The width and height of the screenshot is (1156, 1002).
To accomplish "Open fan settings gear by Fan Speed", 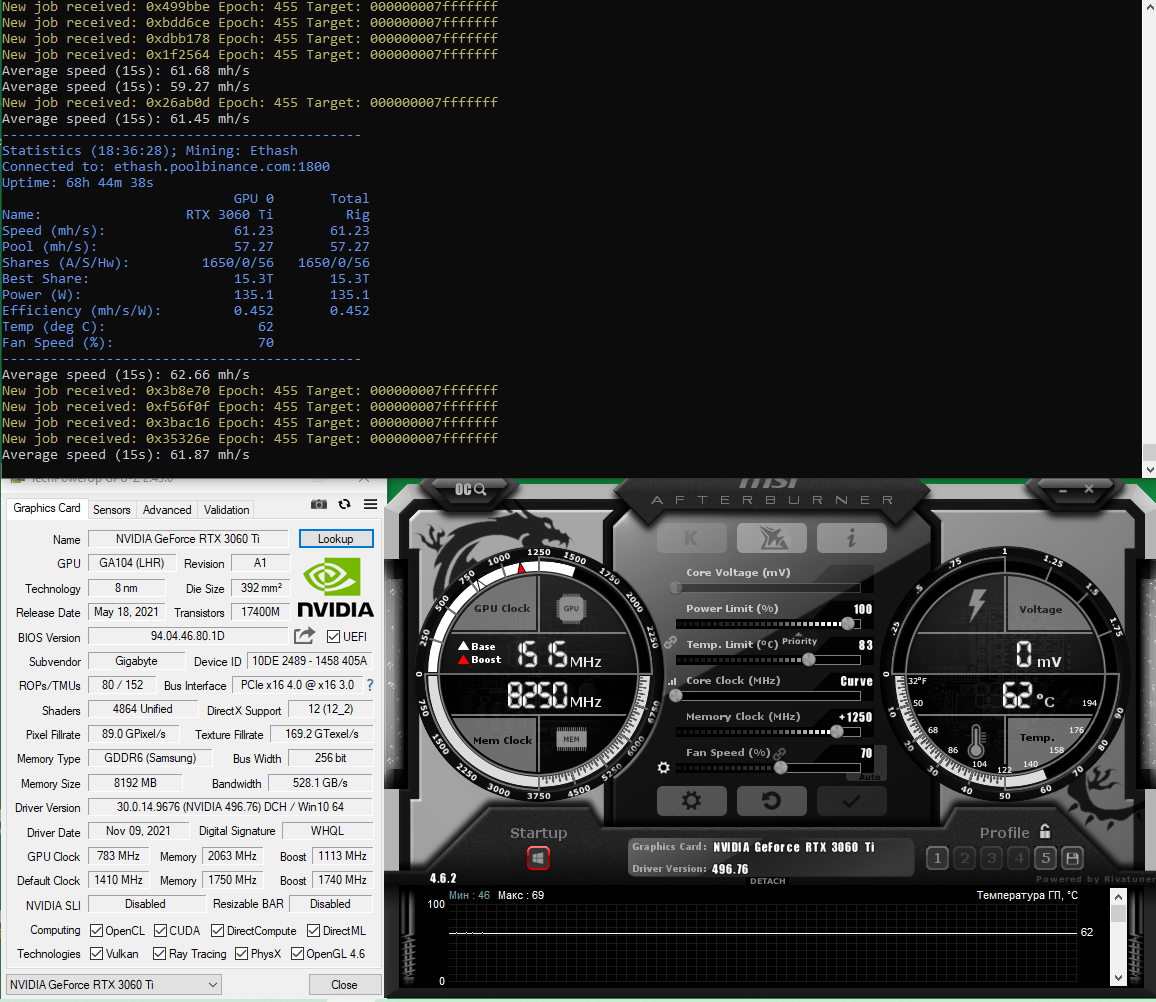I will tap(664, 768).
